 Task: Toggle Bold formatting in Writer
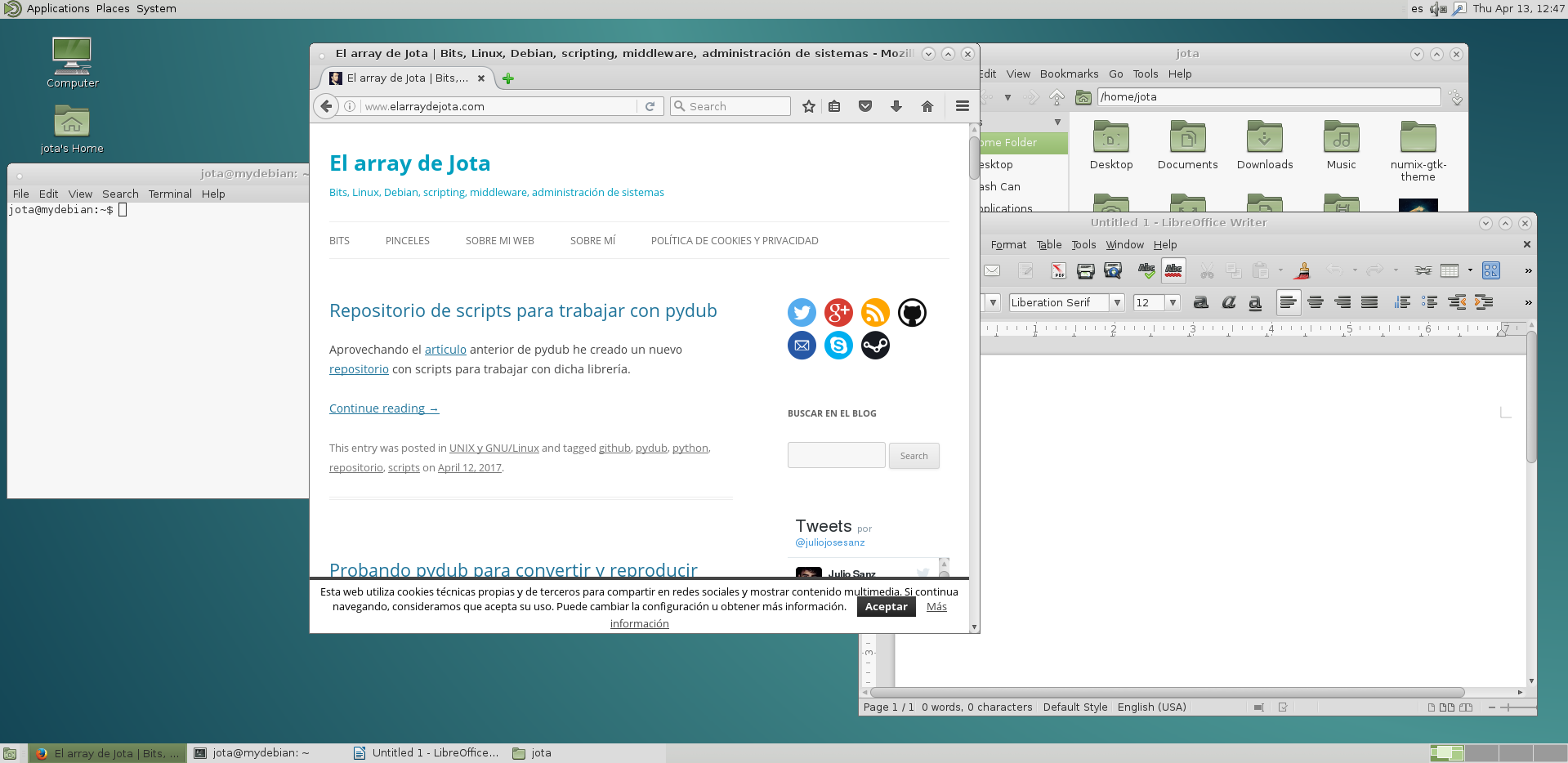click(1201, 302)
